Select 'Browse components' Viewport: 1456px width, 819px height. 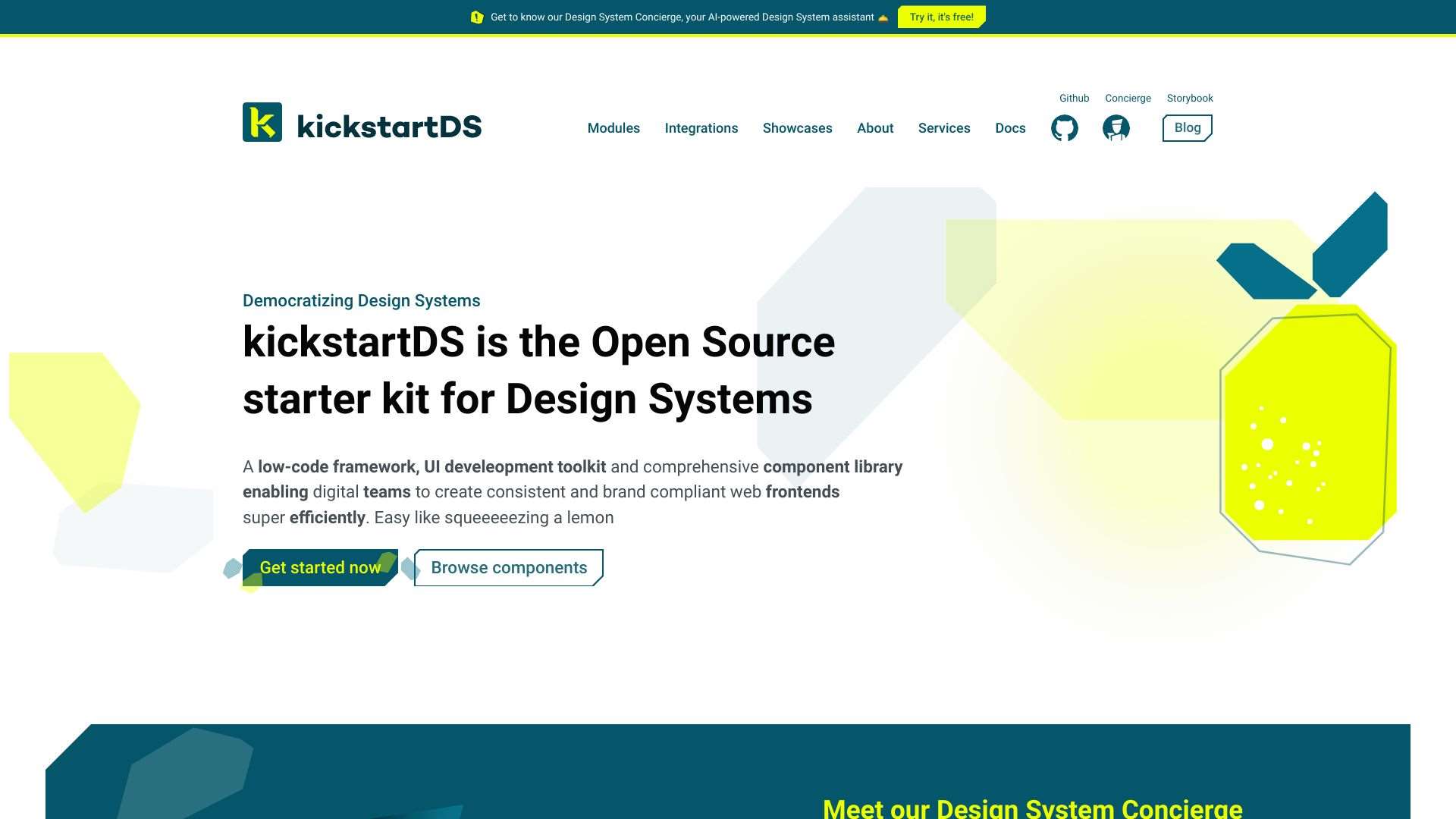[x=507, y=567]
